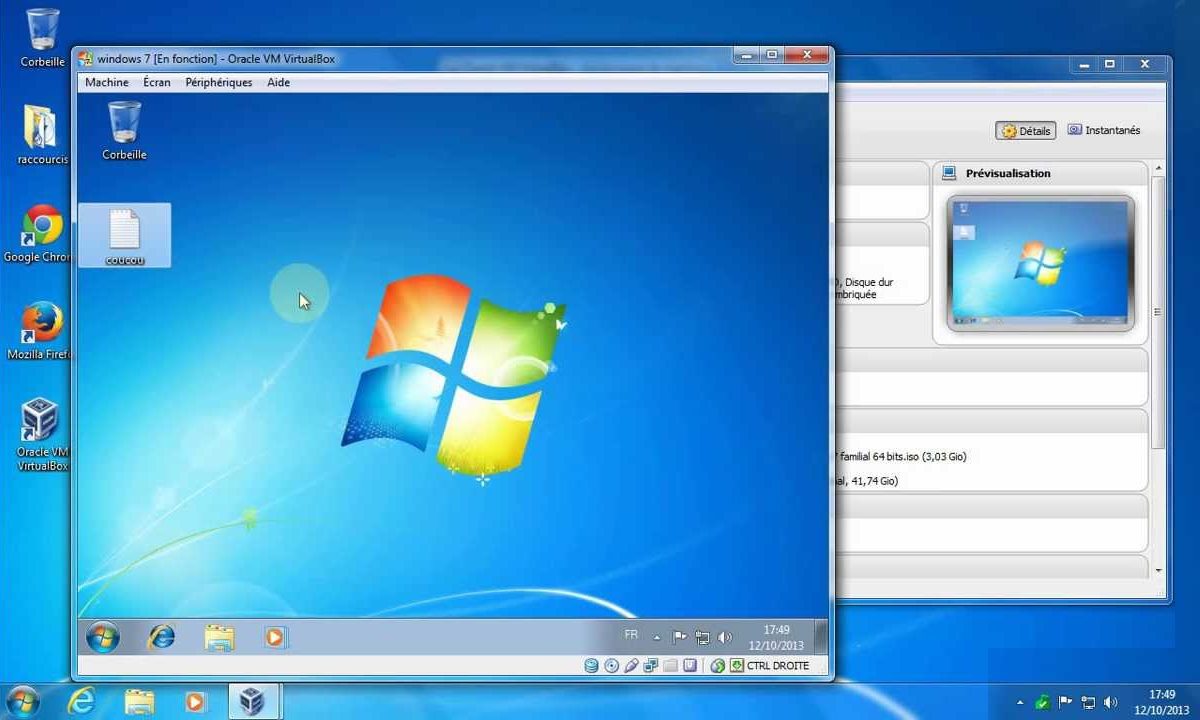
Task: Show hidden icons in the host system tray
Action: coord(1021,702)
